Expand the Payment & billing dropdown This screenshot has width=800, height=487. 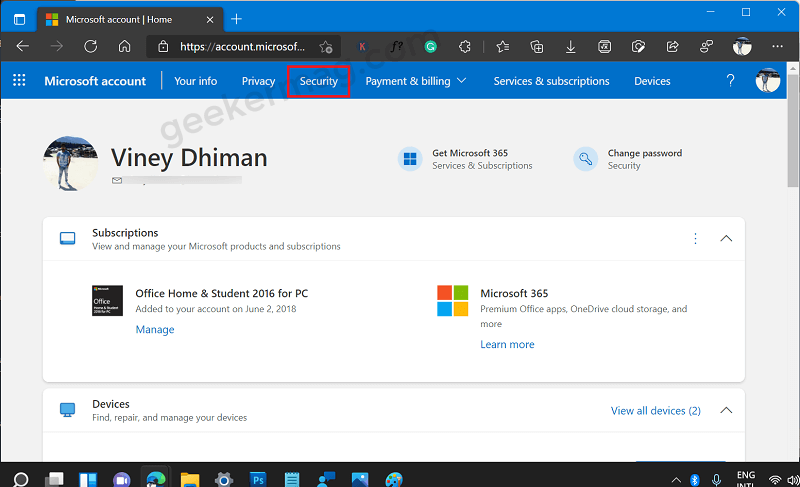416,81
